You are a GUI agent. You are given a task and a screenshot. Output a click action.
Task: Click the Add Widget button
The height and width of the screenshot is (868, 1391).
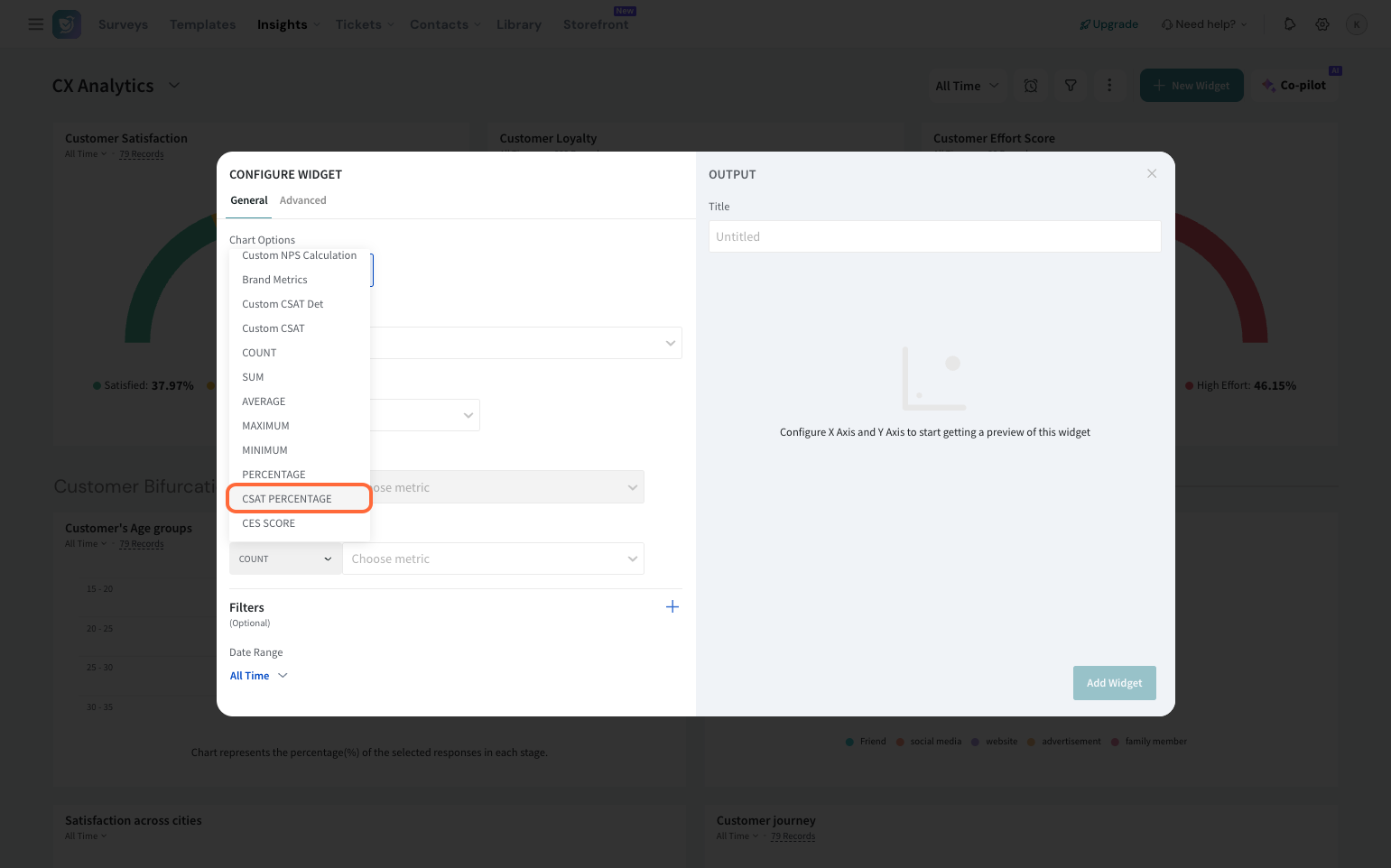tap(1114, 683)
